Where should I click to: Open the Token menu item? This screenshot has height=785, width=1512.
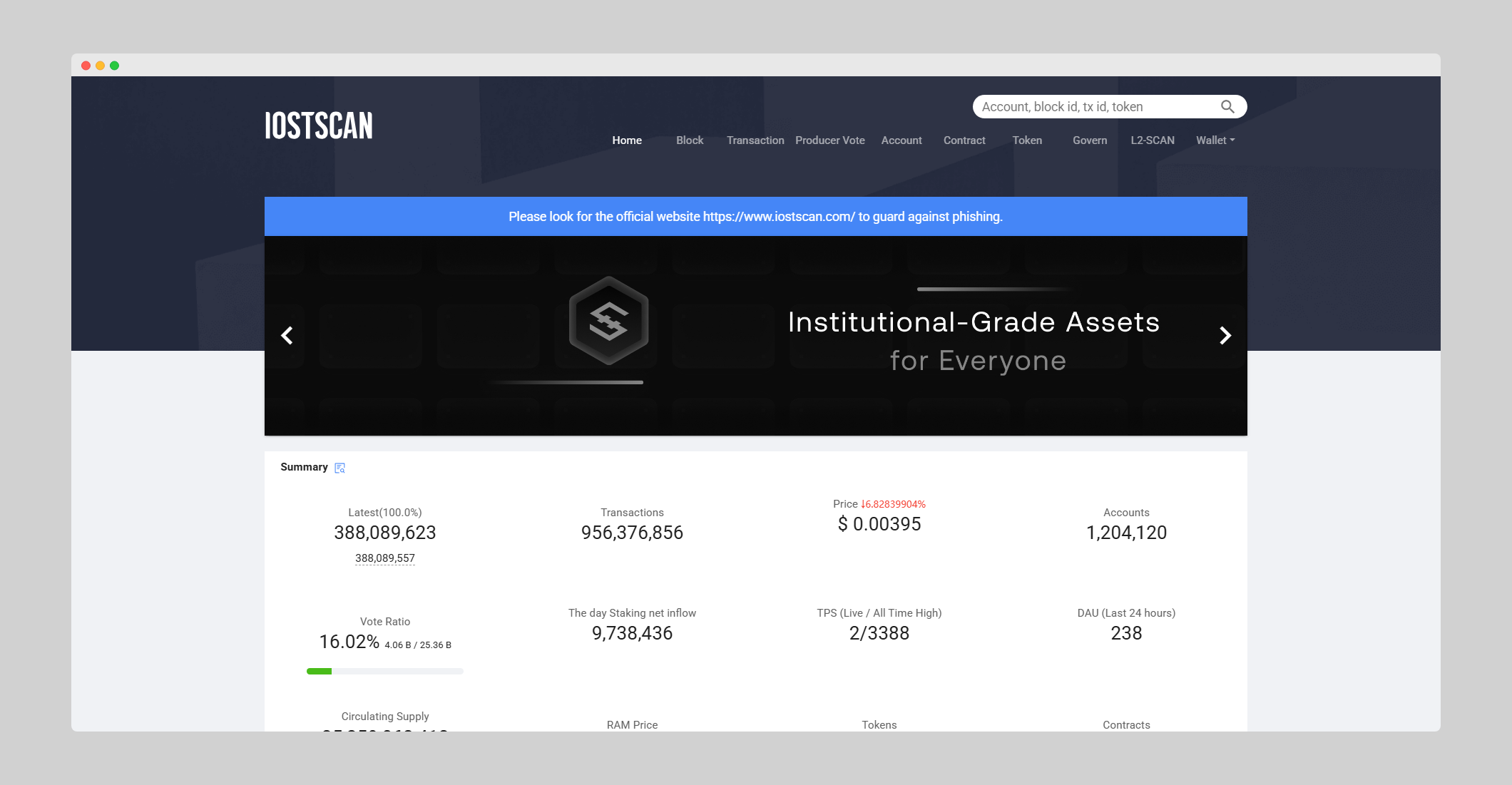(x=1027, y=140)
